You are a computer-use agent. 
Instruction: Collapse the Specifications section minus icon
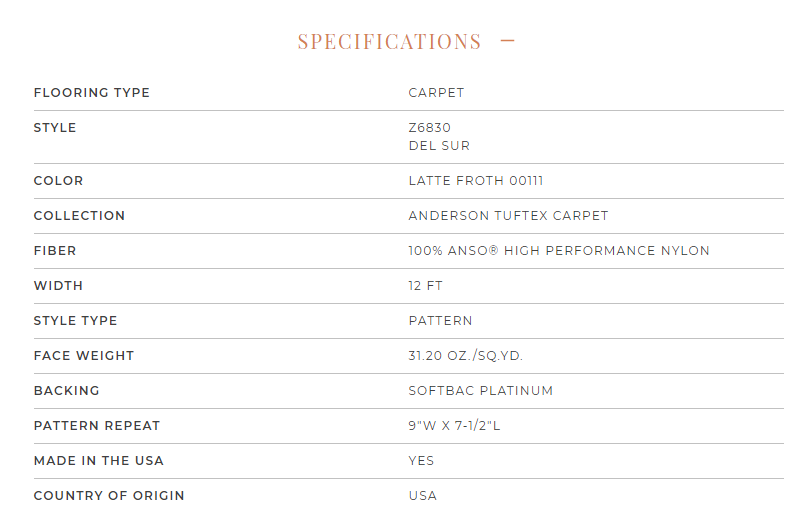pyautogui.click(x=508, y=40)
